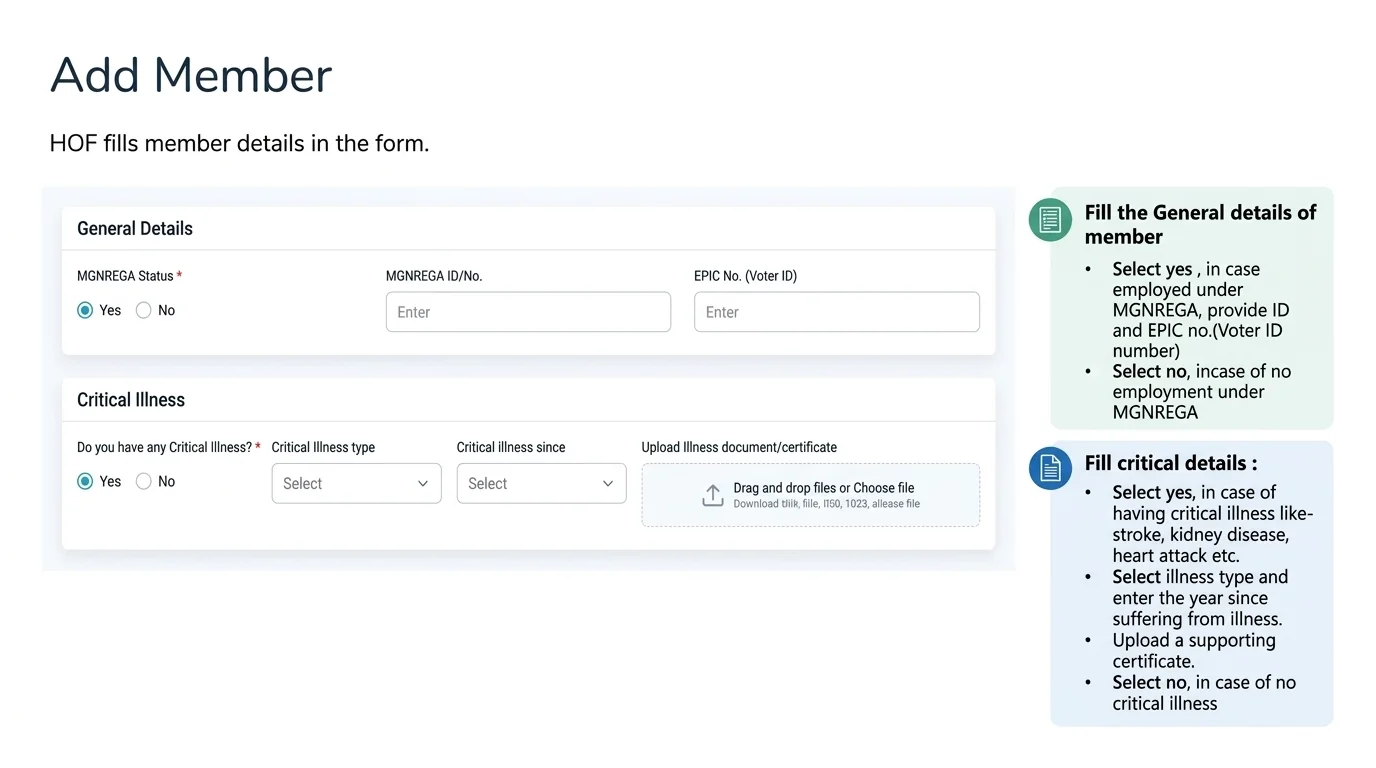Click the 'Fill the General details of member' heading
The image size is (1376, 768).
tap(1200, 224)
